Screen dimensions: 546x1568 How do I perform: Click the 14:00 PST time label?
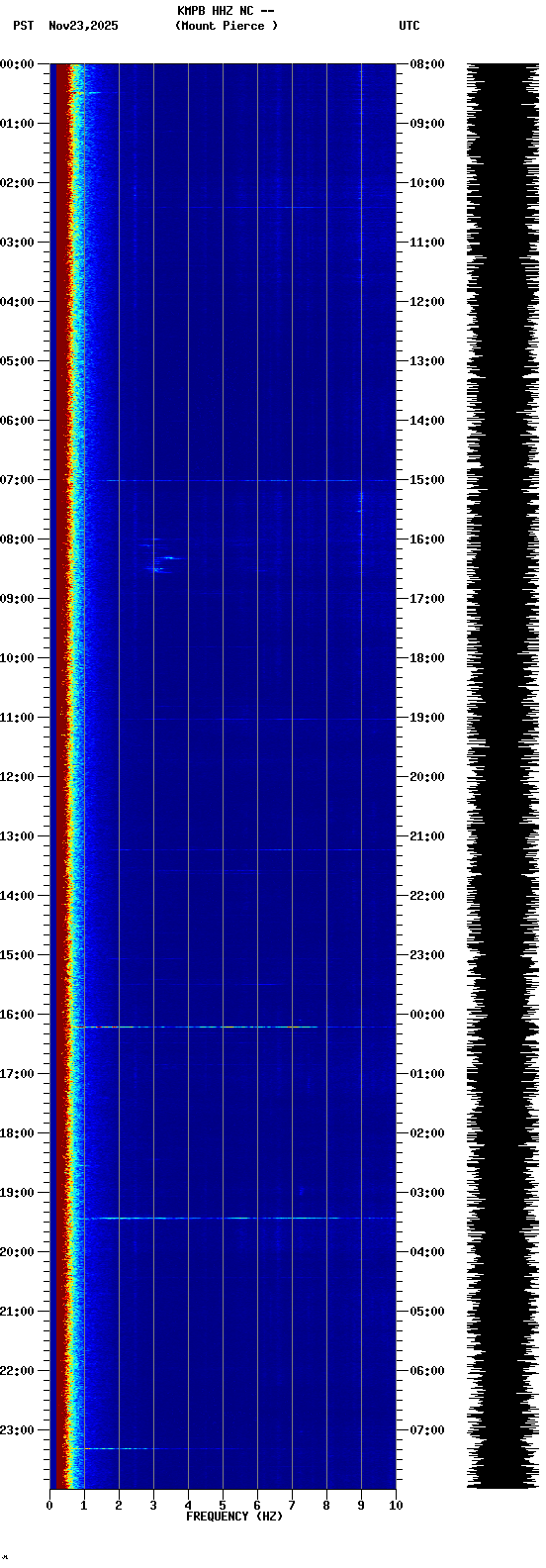(x=17, y=896)
